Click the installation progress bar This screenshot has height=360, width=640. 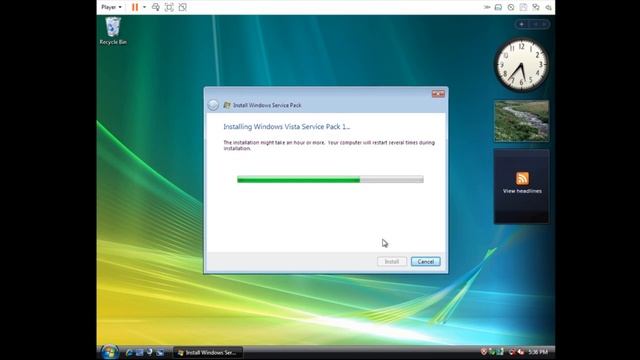coord(330,179)
